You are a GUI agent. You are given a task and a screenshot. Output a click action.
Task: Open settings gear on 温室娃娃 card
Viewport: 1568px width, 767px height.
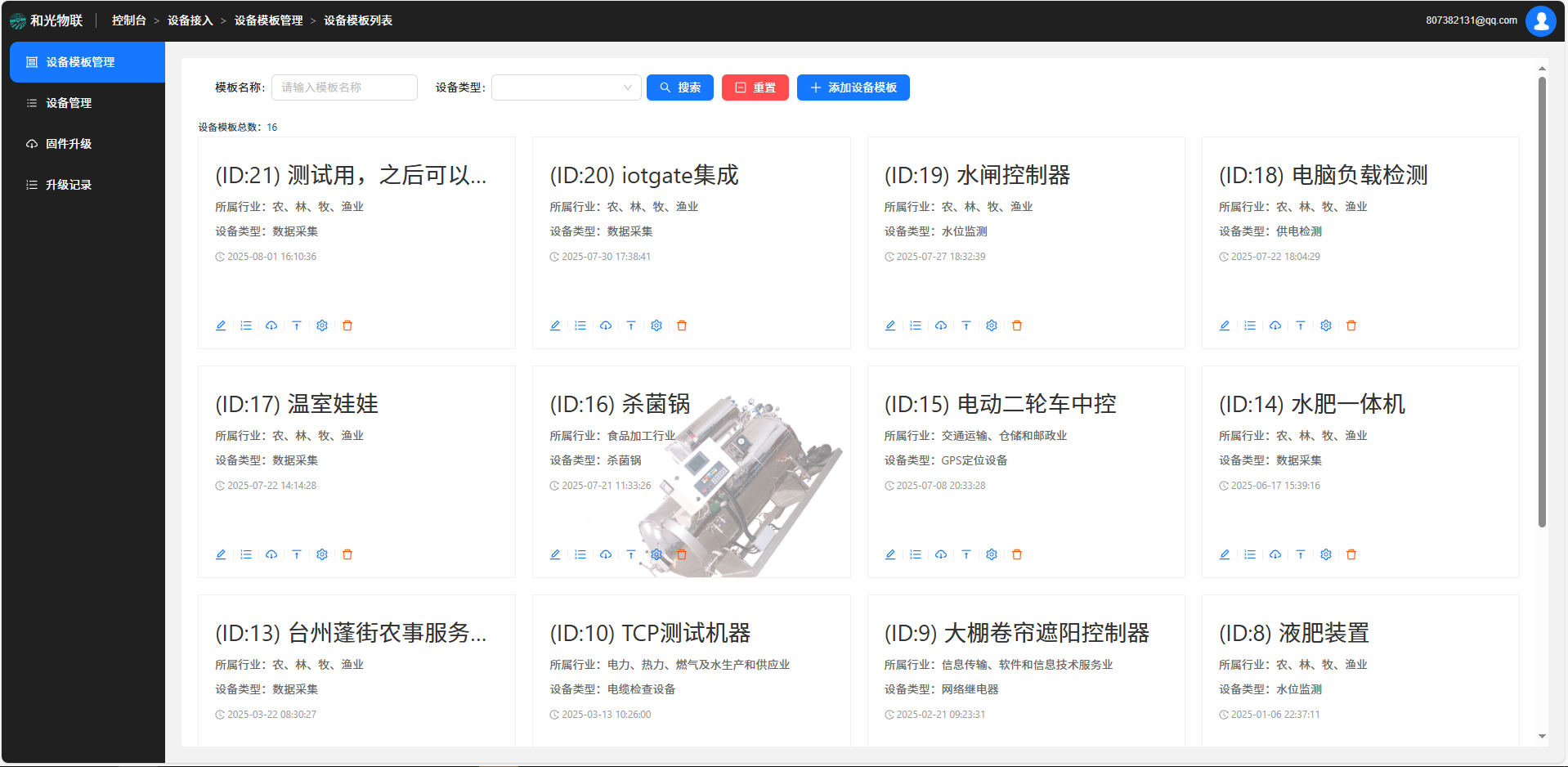tap(322, 554)
